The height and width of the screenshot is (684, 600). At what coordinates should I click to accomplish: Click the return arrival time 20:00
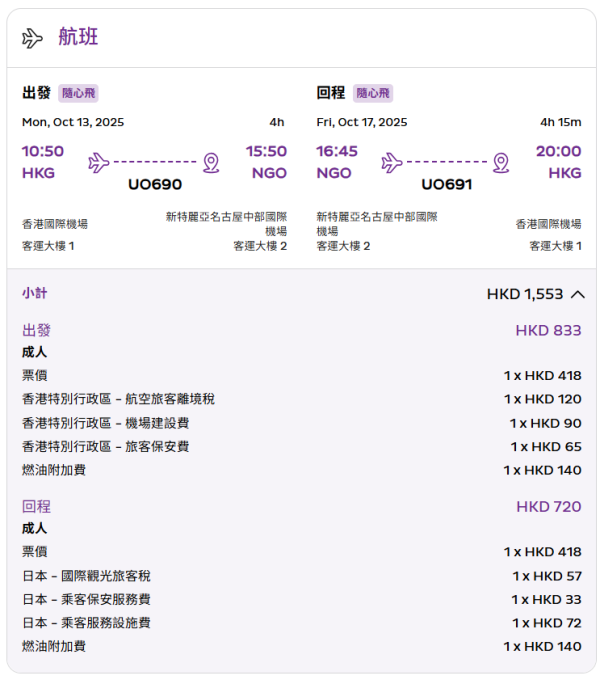tap(559, 151)
